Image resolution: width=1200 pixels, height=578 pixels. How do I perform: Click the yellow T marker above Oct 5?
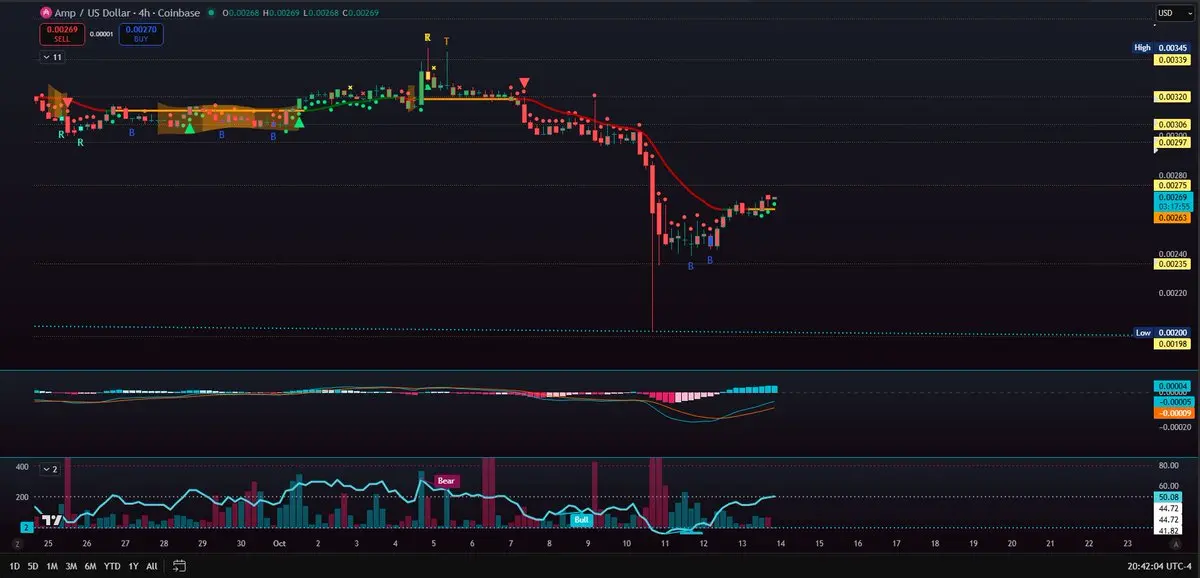(446, 41)
